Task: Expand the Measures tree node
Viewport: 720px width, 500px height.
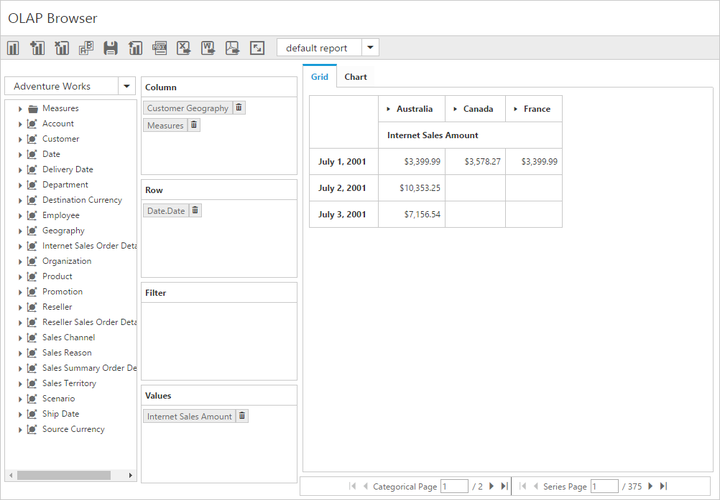Action: tap(20, 109)
